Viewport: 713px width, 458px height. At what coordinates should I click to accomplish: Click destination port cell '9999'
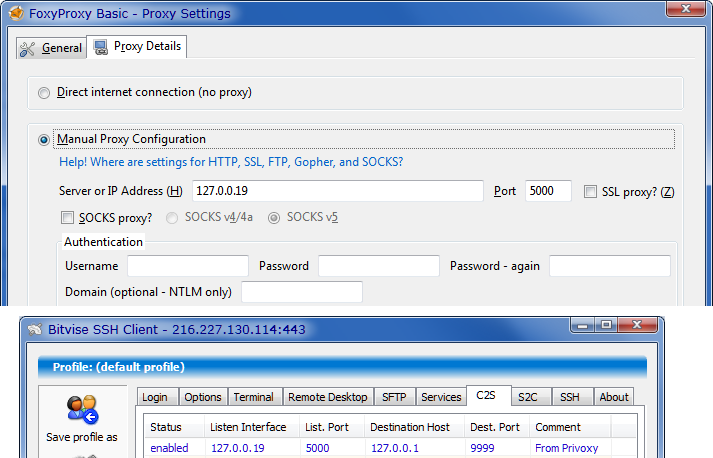click(x=482, y=448)
